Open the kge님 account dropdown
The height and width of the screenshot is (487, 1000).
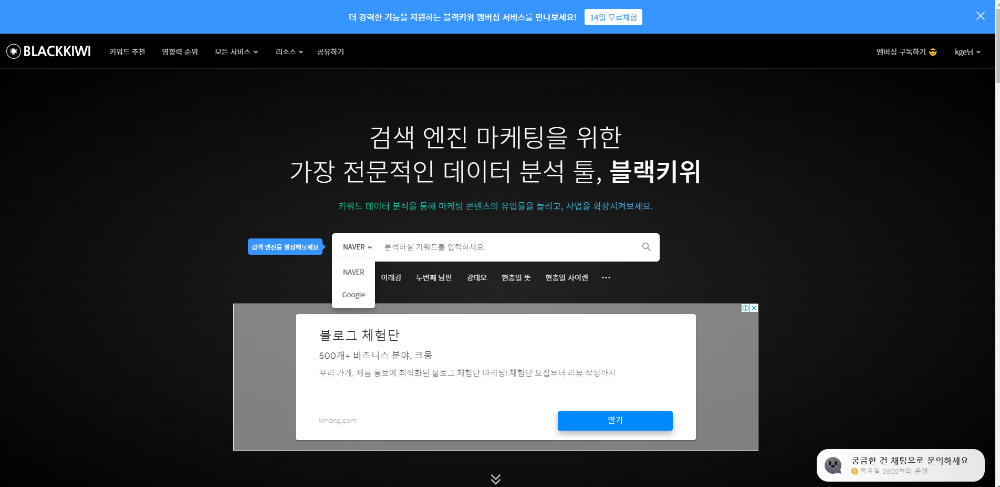coord(967,52)
